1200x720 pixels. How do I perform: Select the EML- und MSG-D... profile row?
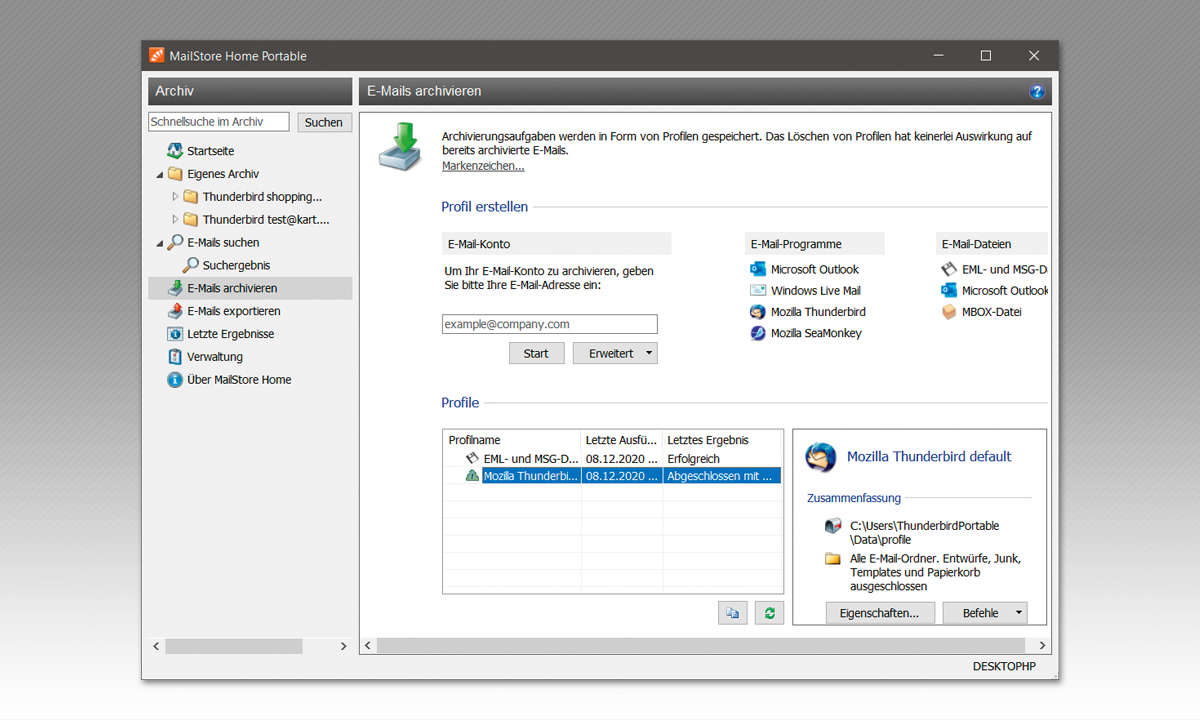pyautogui.click(x=613, y=458)
